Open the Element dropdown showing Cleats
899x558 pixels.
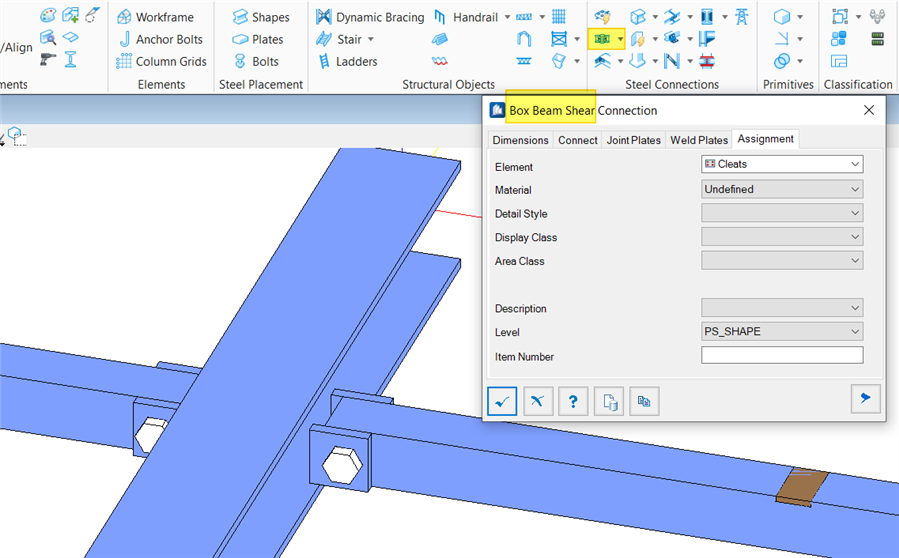point(782,164)
